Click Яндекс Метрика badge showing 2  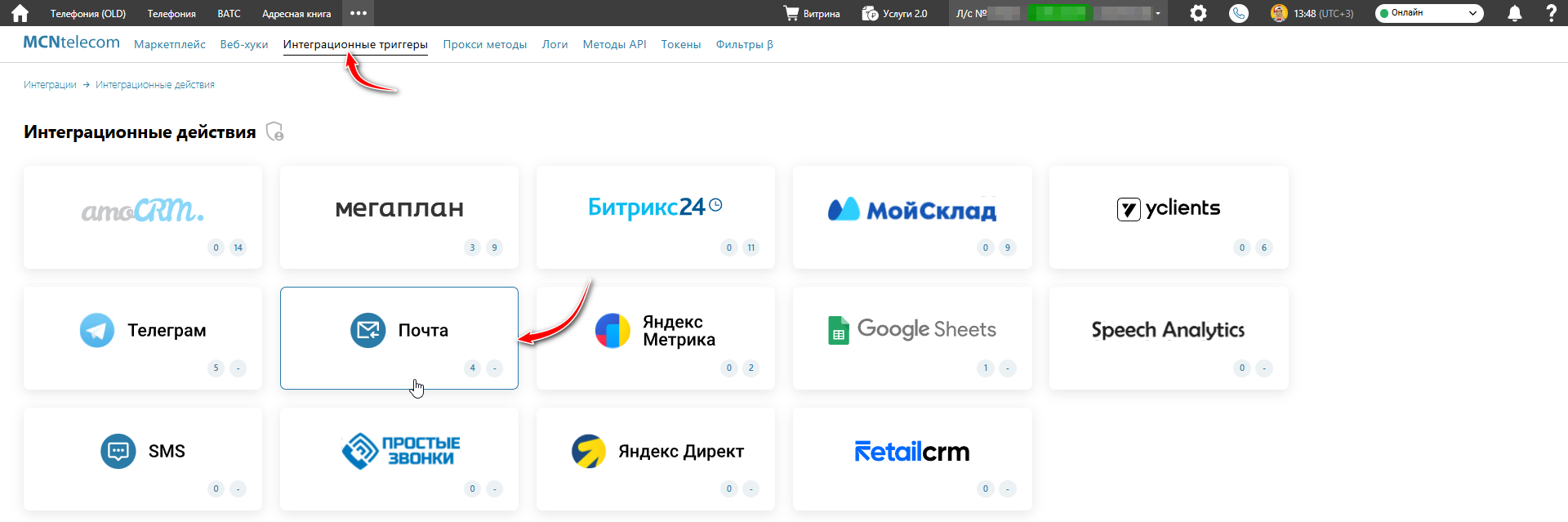point(751,368)
